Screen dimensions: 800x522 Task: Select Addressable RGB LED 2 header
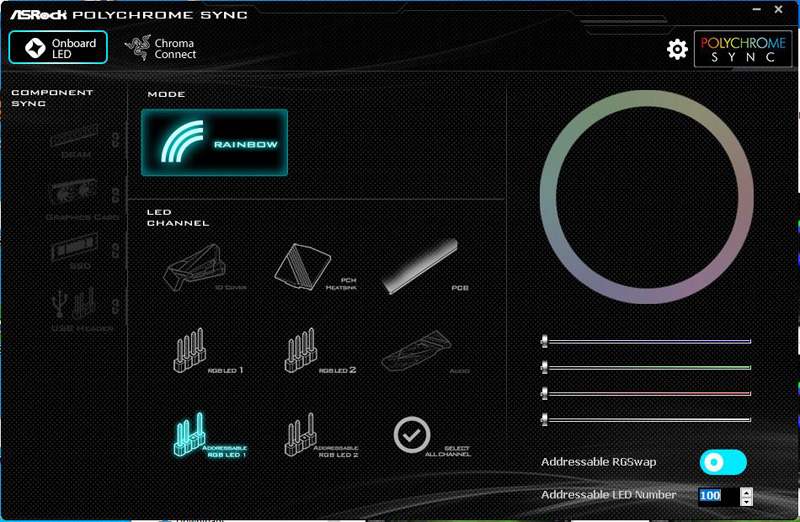click(x=320, y=435)
